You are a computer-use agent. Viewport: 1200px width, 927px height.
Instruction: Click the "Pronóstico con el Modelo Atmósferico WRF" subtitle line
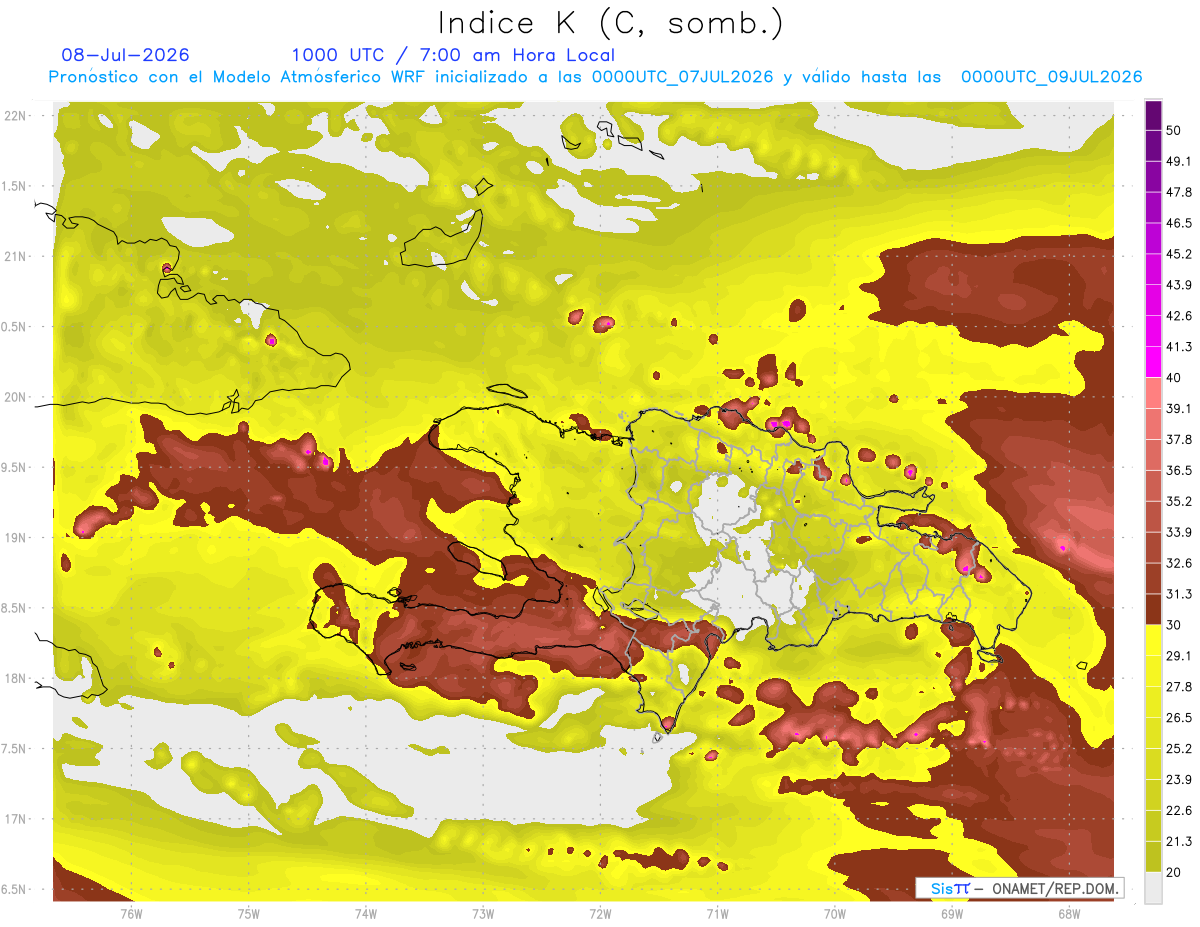pos(595,77)
